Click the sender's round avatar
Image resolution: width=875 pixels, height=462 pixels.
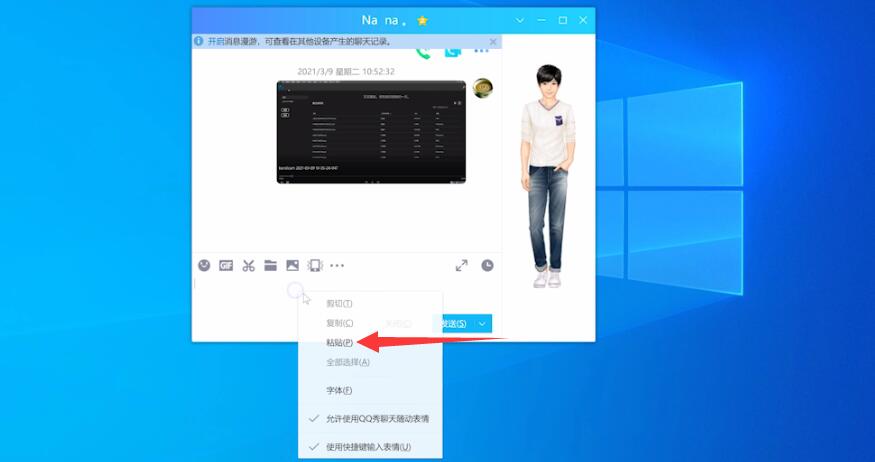[483, 88]
